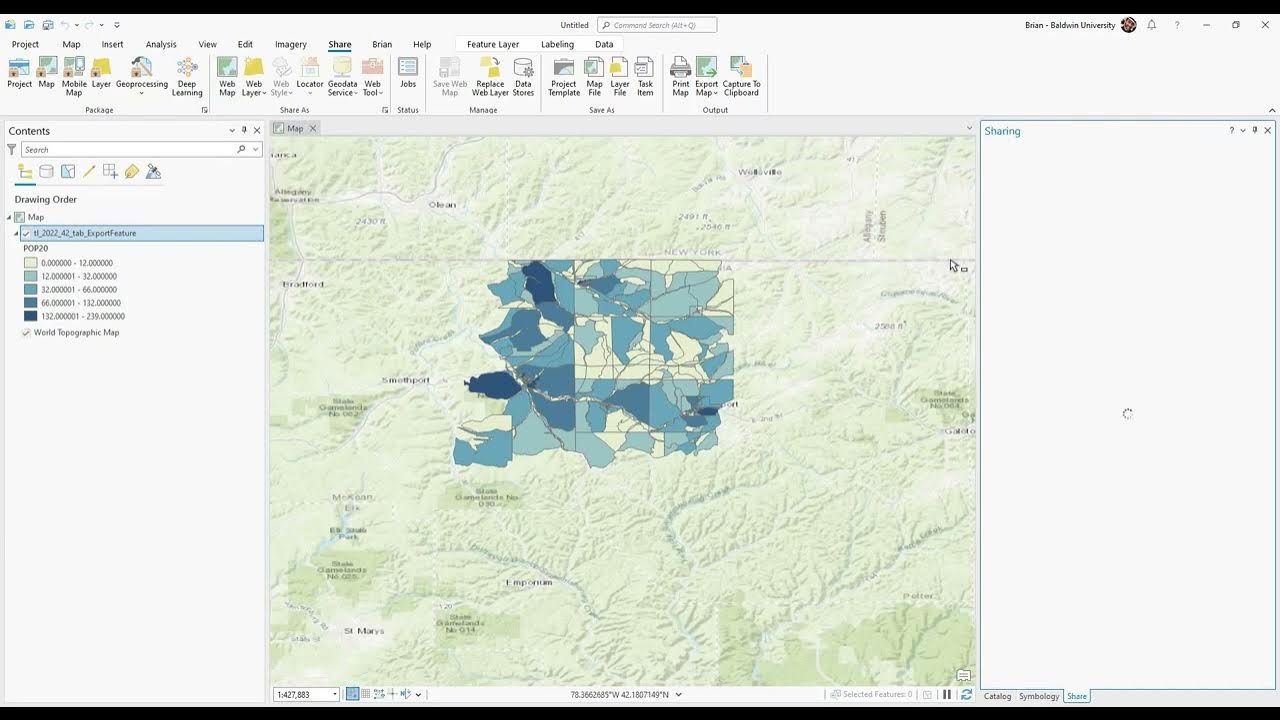
Task: Collapse the tl_2022_42_tab_ExportFeature layer legend
Action: 17,233
